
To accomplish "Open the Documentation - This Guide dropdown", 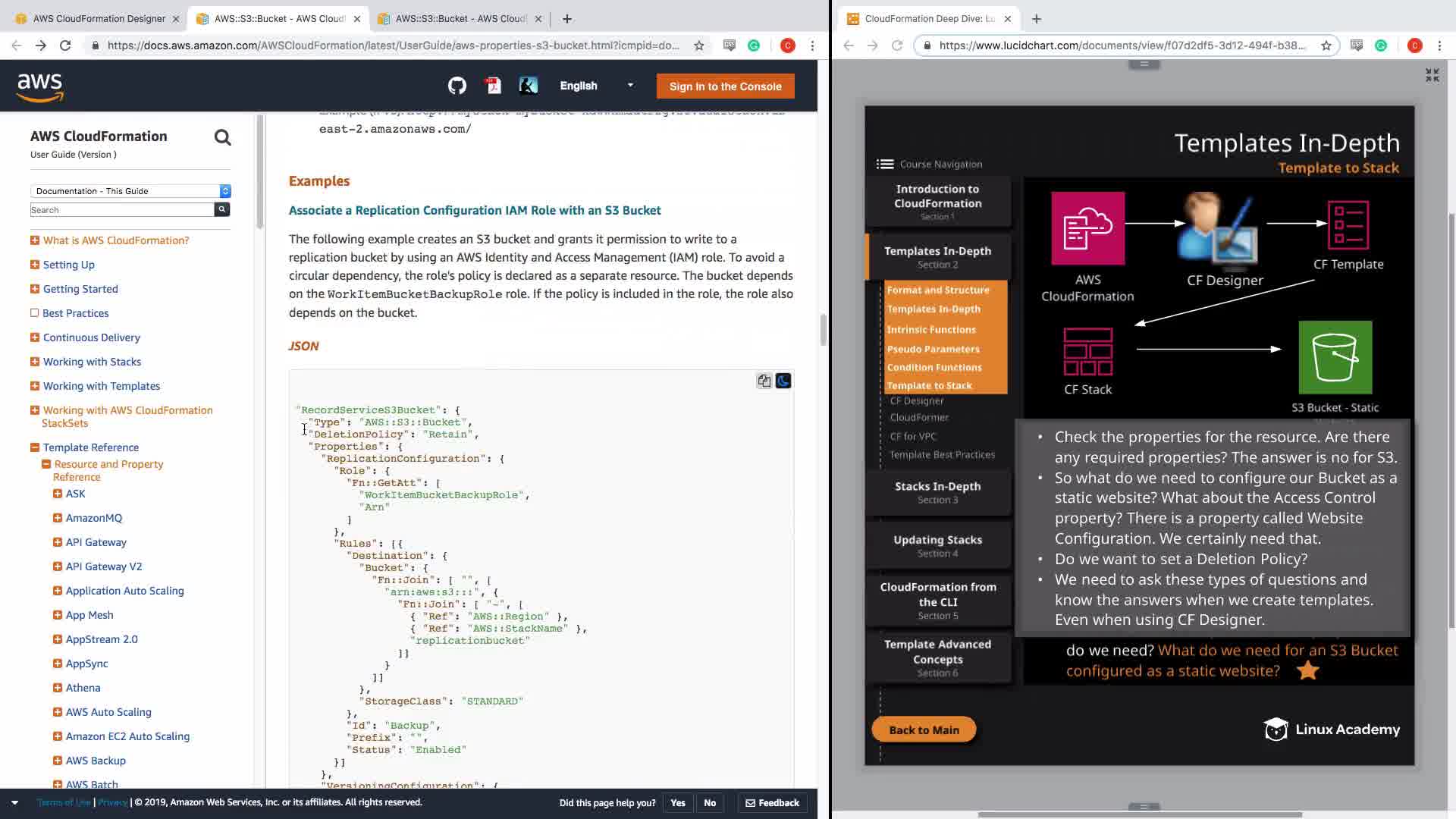I will 130,191.
